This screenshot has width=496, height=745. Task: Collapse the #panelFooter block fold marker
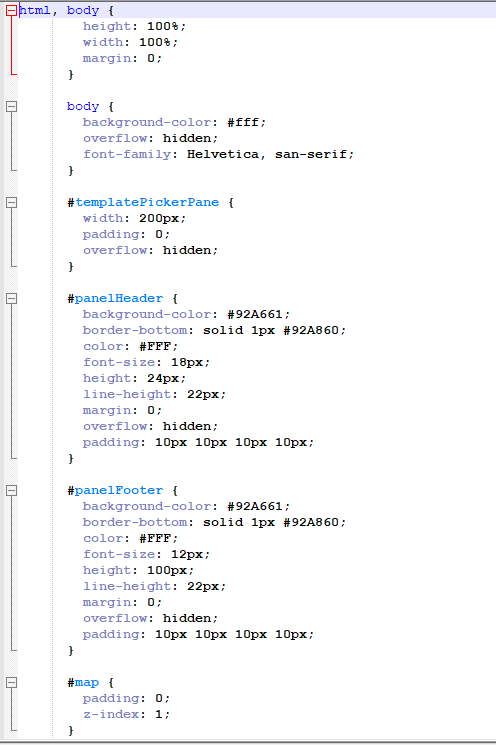11,490
